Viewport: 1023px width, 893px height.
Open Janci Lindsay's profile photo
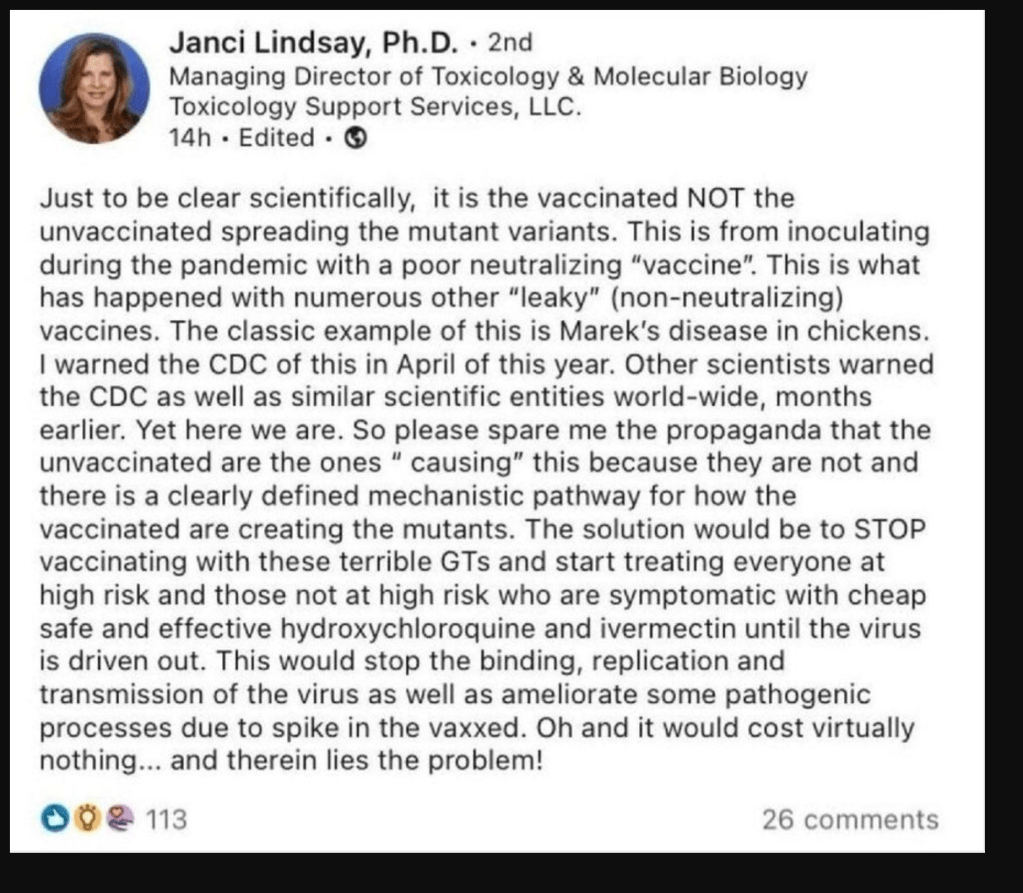tap(94, 88)
